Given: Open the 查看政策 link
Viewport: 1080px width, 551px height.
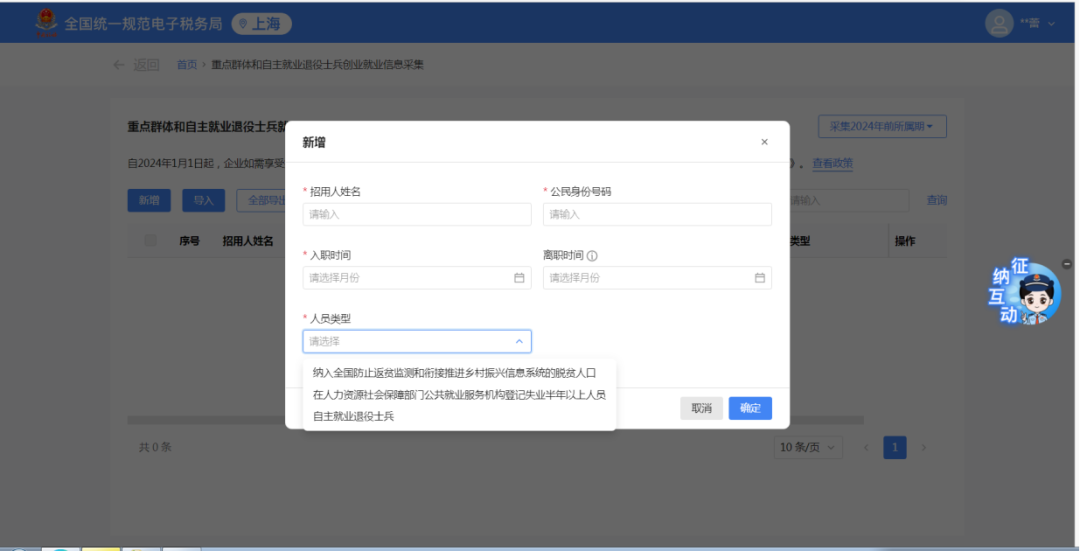Looking at the screenshot, I should coord(832,163).
